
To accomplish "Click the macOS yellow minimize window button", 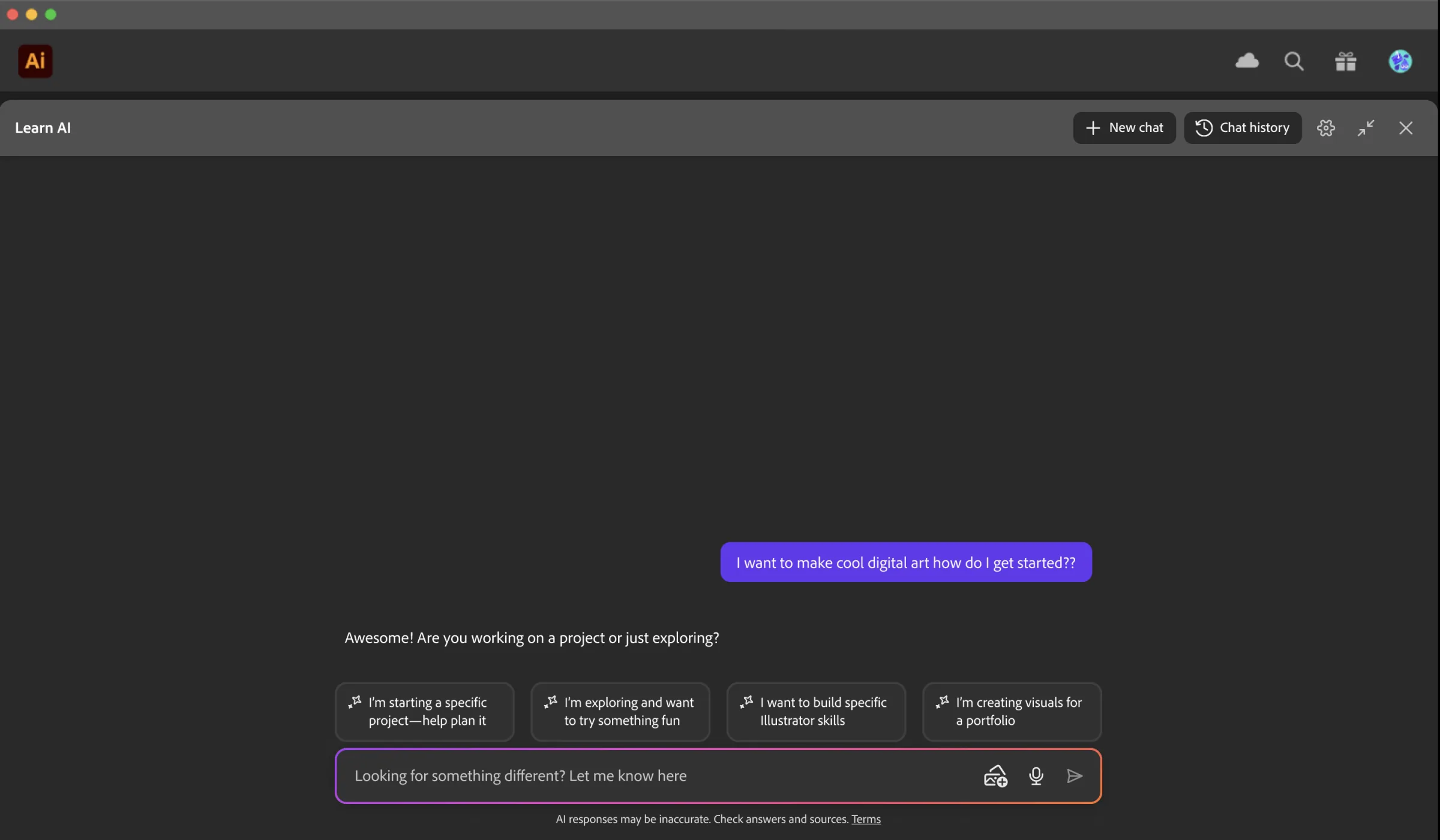I will click(32, 14).
